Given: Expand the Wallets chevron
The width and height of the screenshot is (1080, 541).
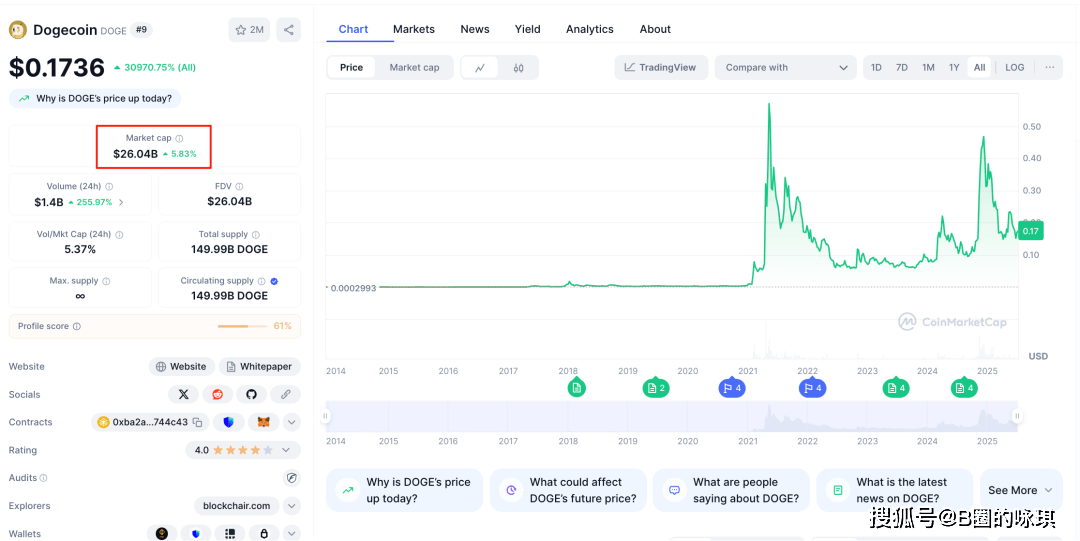Looking at the screenshot, I should click(x=291, y=533).
